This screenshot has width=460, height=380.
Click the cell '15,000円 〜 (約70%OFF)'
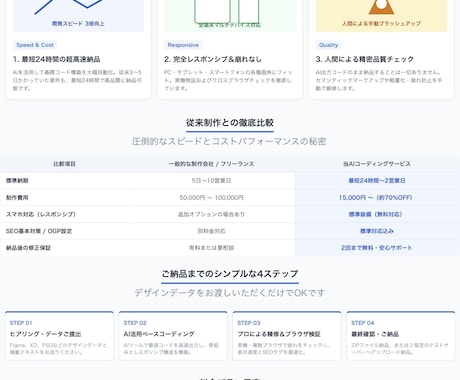(x=376, y=198)
